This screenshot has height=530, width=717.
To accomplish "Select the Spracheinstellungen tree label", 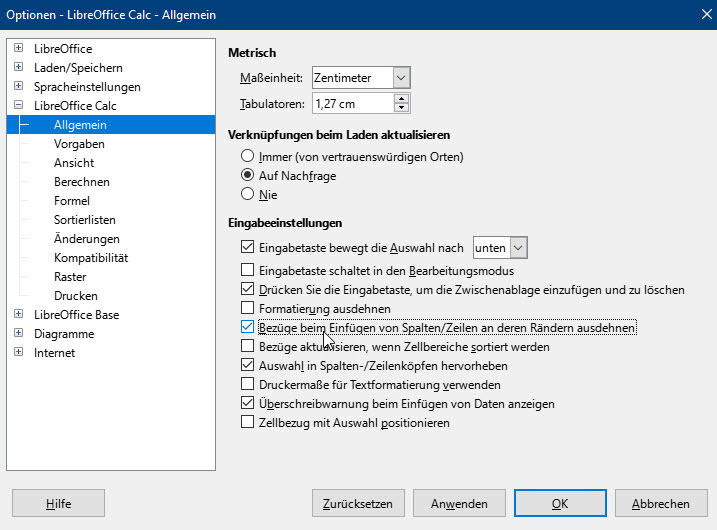I will pos(87,87).
